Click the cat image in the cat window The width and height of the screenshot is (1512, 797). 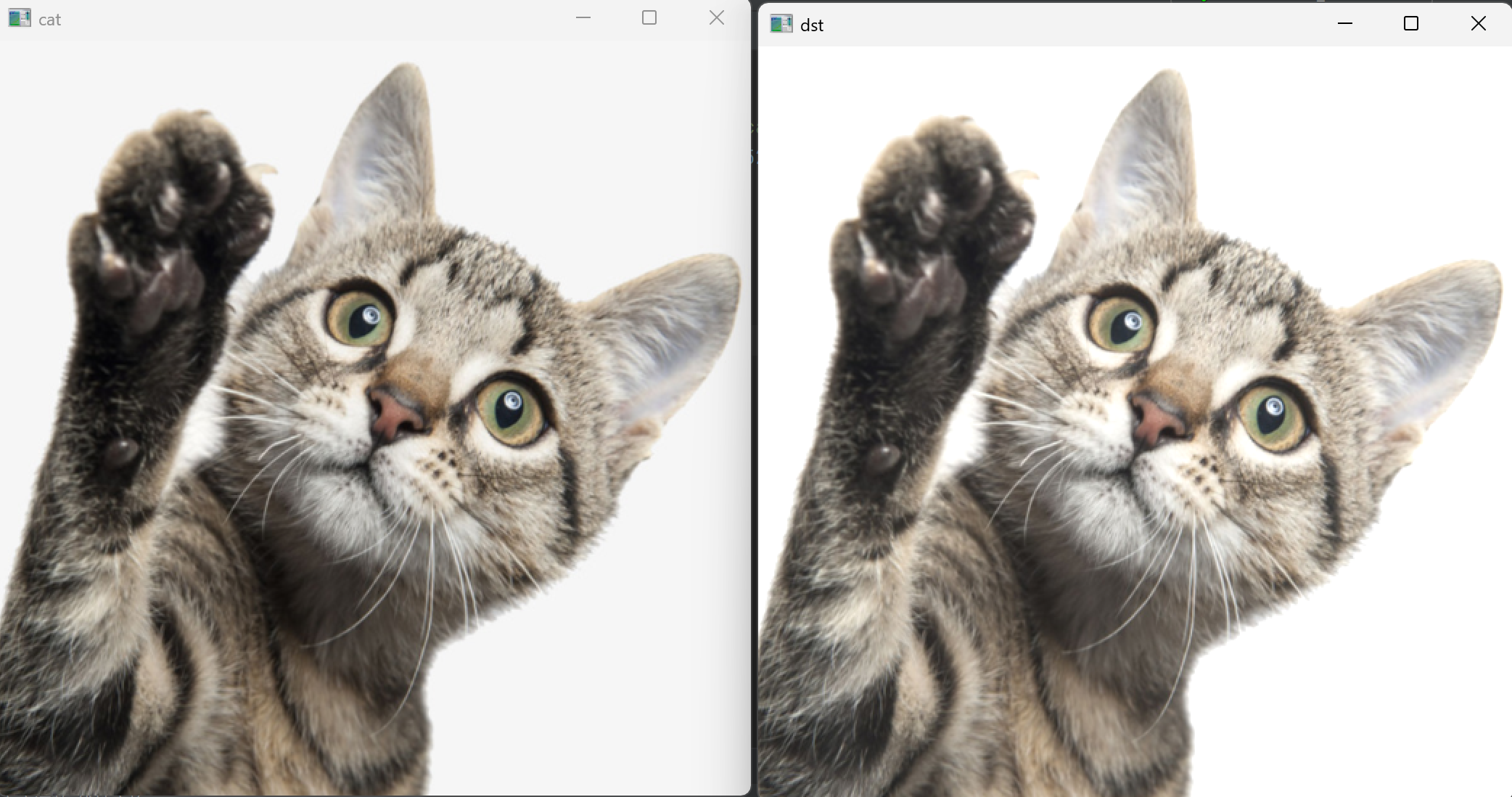coord(375,417)
